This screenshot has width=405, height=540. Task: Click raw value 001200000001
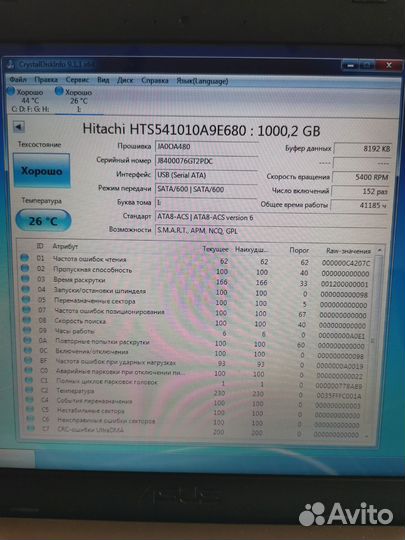click(345, 284)
